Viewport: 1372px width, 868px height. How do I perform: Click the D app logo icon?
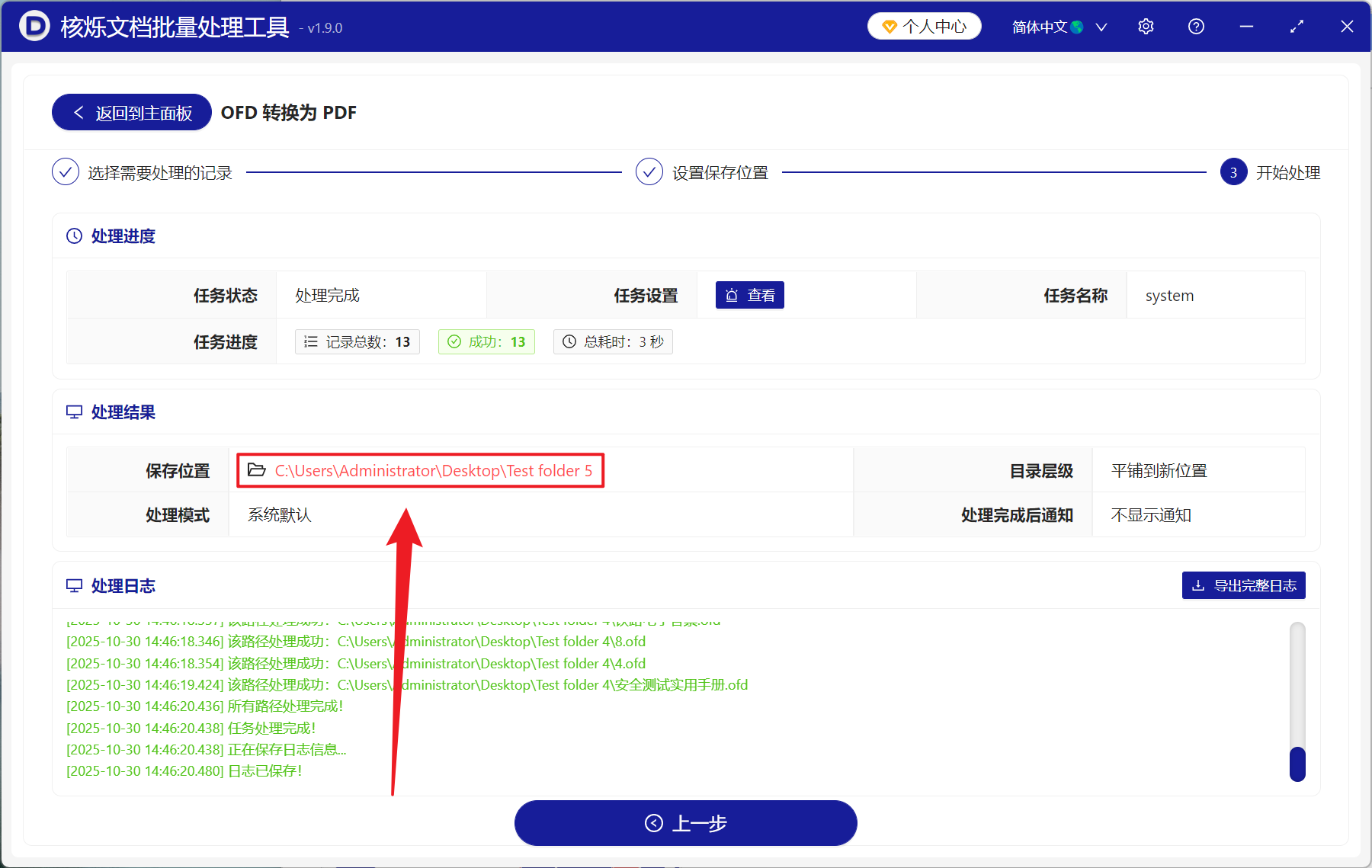[32, 26]
